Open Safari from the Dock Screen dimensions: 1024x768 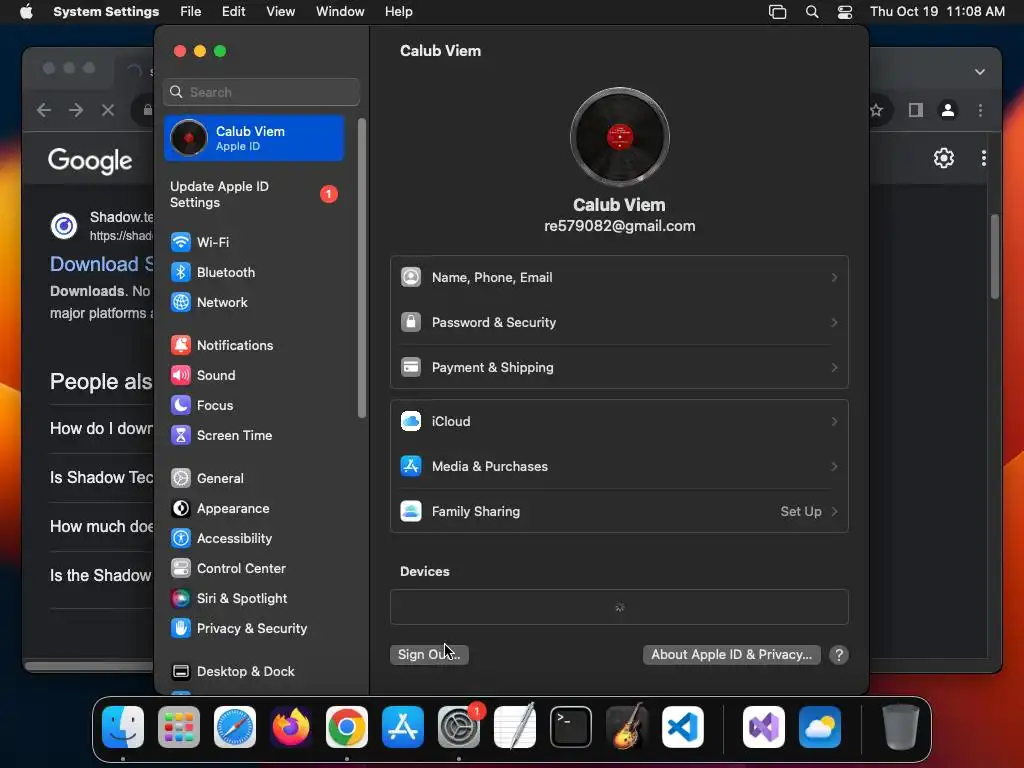[x=235, y=727]
